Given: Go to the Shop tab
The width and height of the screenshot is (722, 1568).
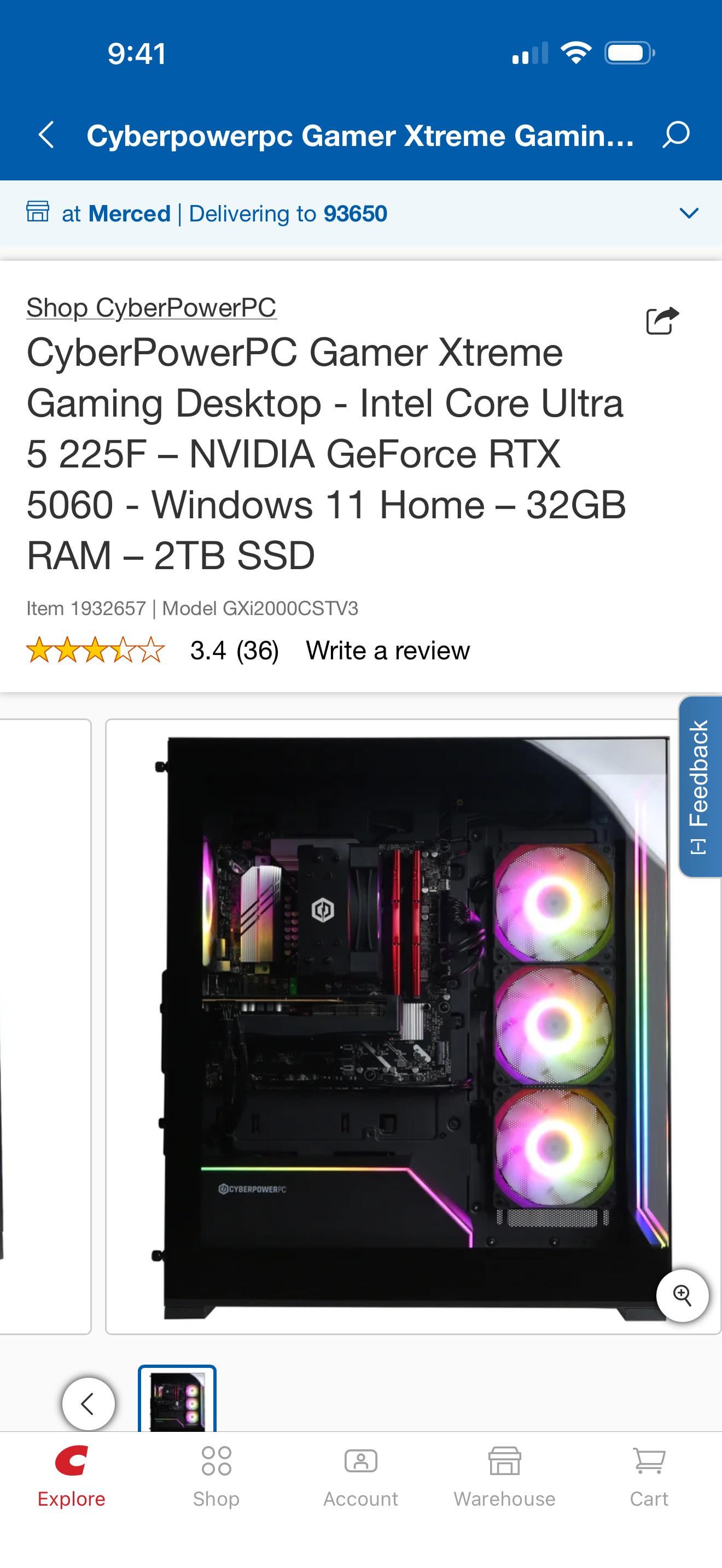Looking at the screenshot, I should (x=216, y=1476).
